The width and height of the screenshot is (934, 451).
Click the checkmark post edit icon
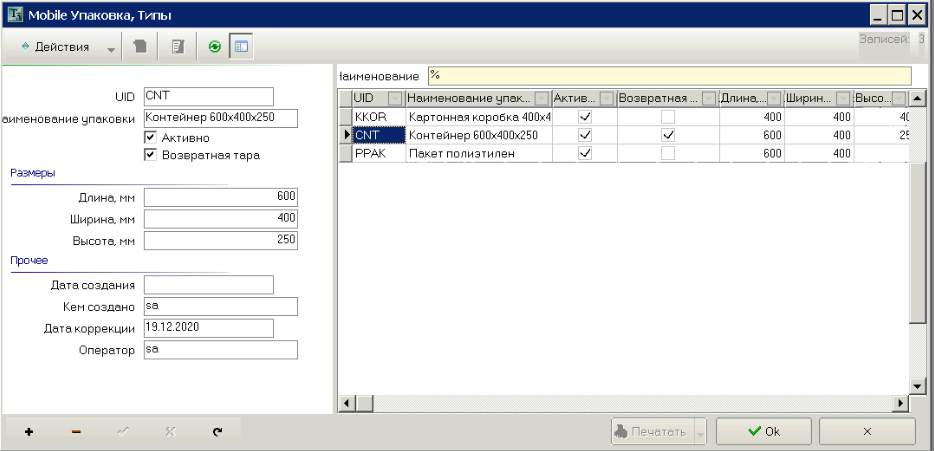pyautogui.click(x=123, y=432)
